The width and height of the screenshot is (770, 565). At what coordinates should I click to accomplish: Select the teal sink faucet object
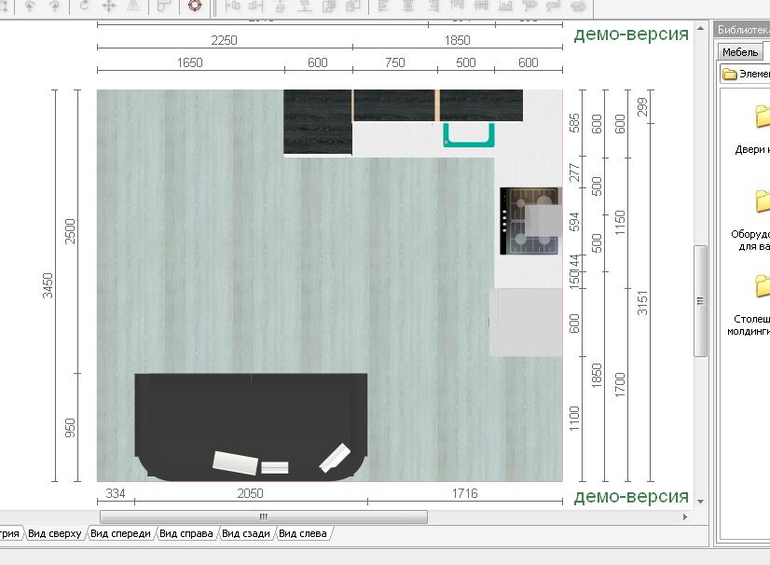pyautogui.click(x=469, y=135)
